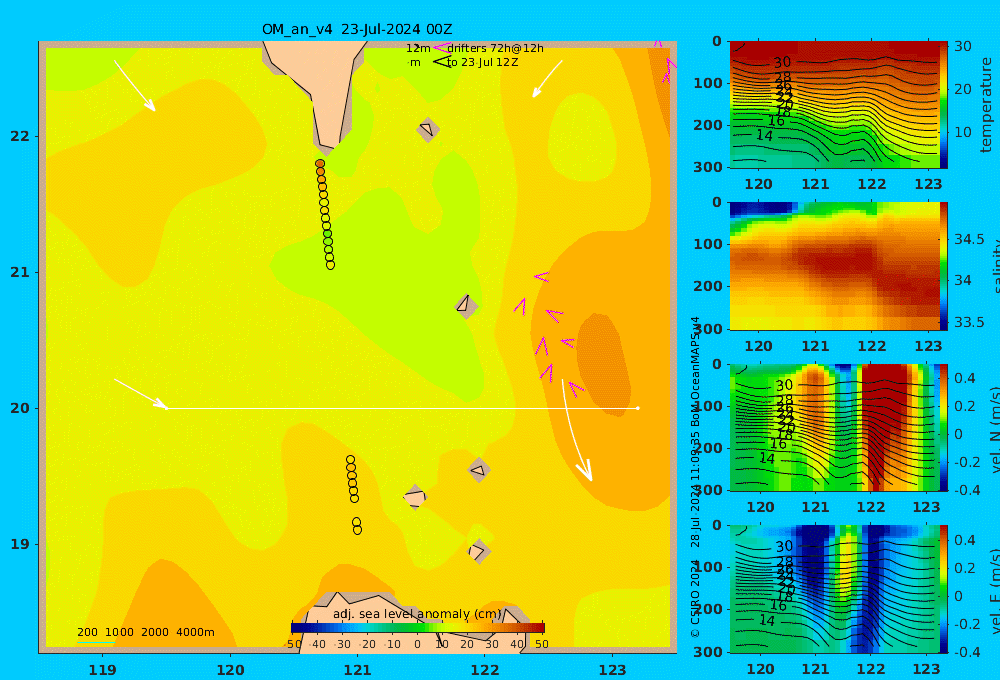Click the large curved white current arrow
This screenshot has height=680, width=1000.
576,431
